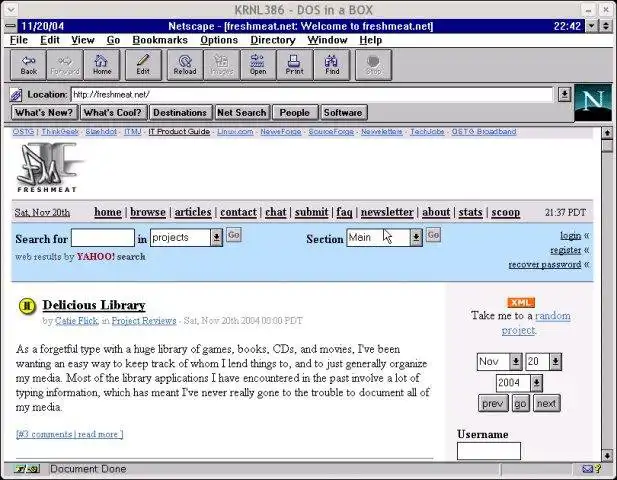
Task: Click the Destinations button
Action: click(x=180, y=113)
